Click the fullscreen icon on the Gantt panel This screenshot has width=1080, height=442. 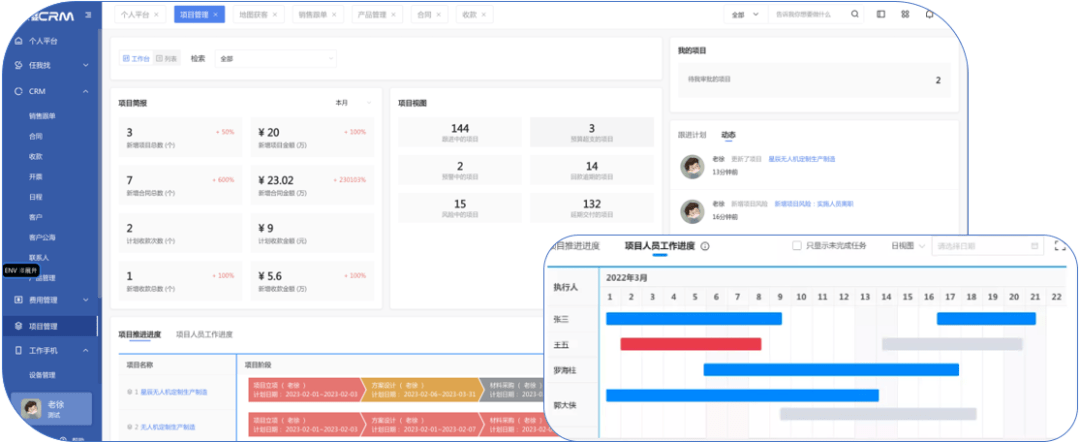[1060, 246]
